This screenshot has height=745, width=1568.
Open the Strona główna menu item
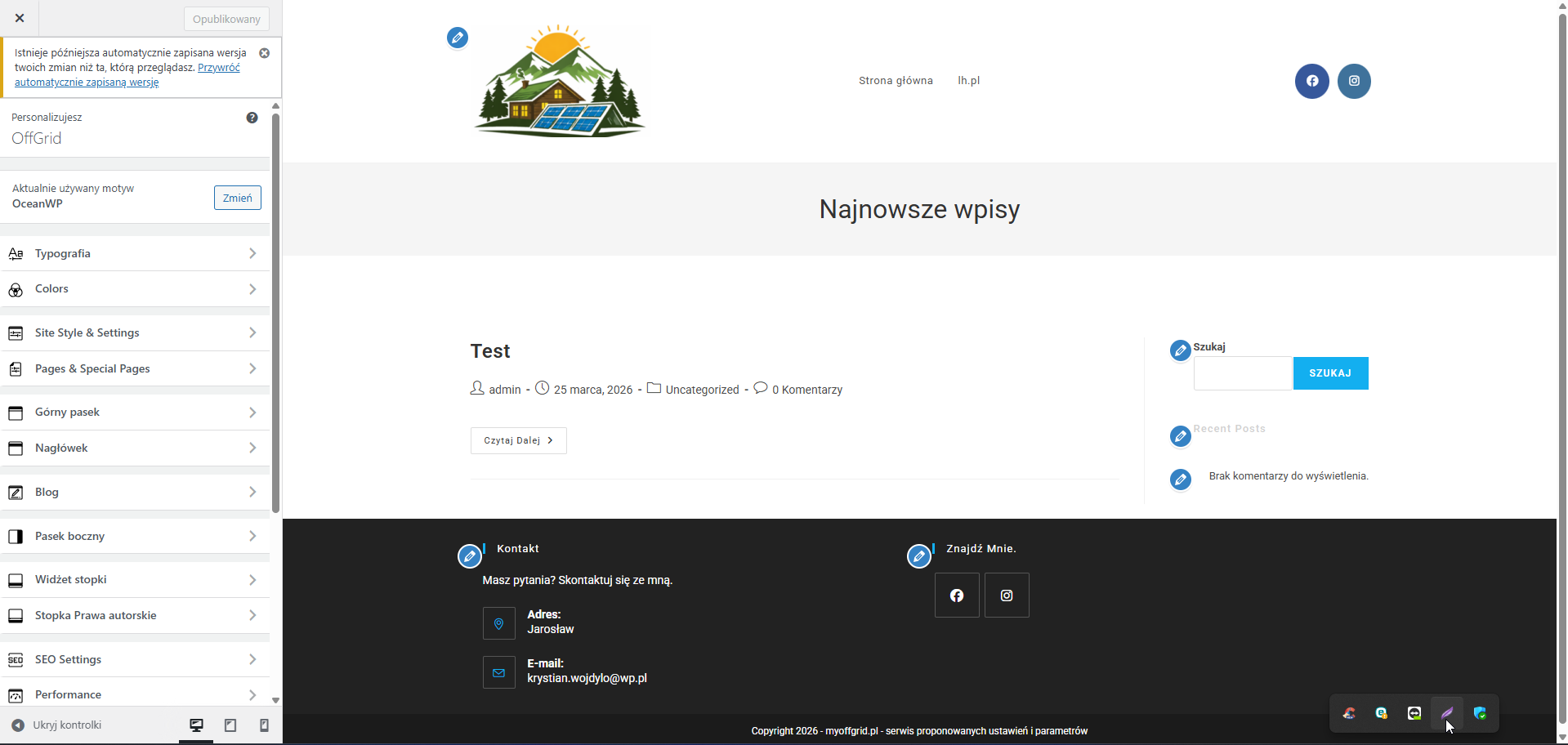[896, 81]
